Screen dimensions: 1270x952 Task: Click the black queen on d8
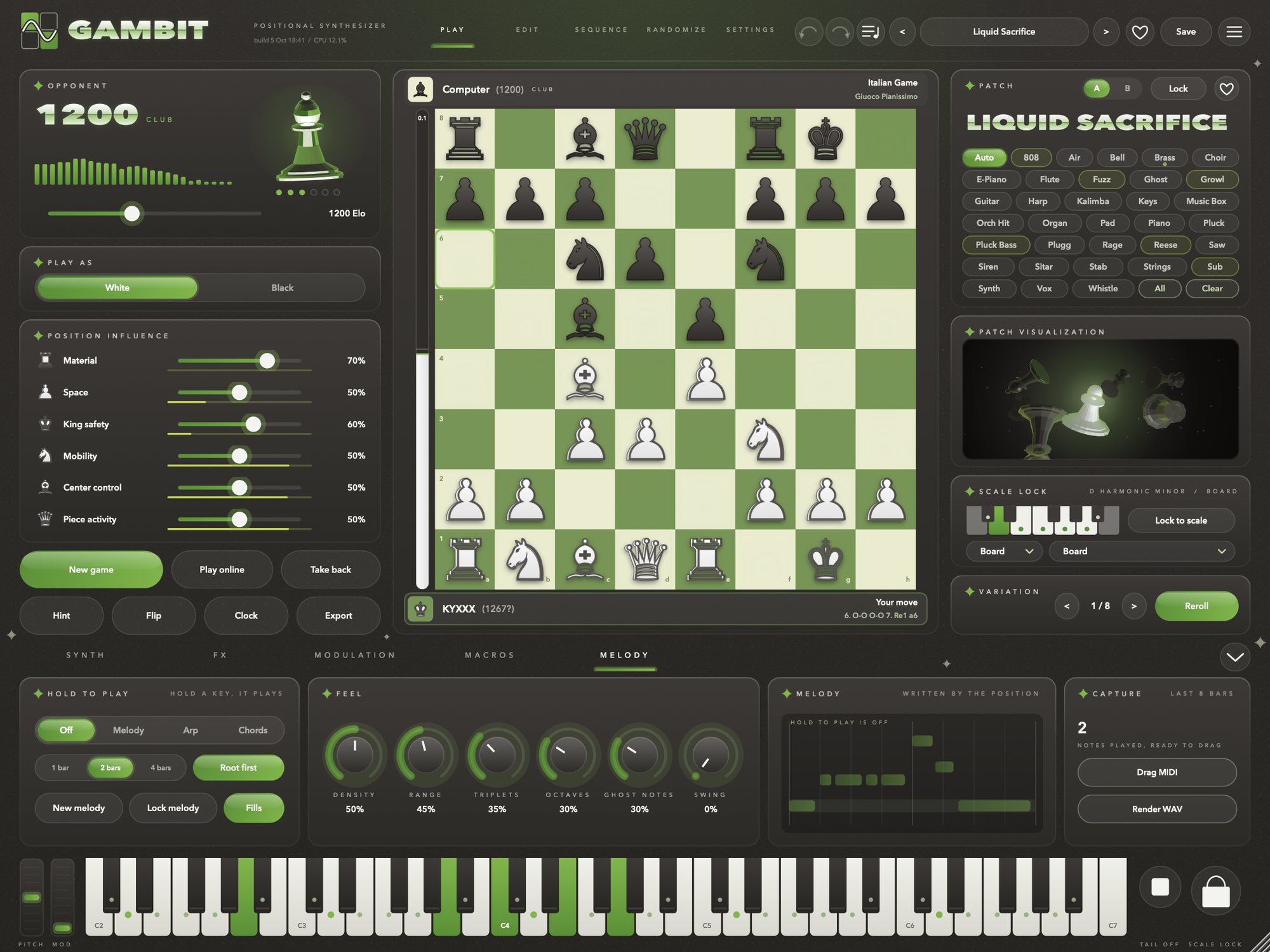click(x=645, y=139)
